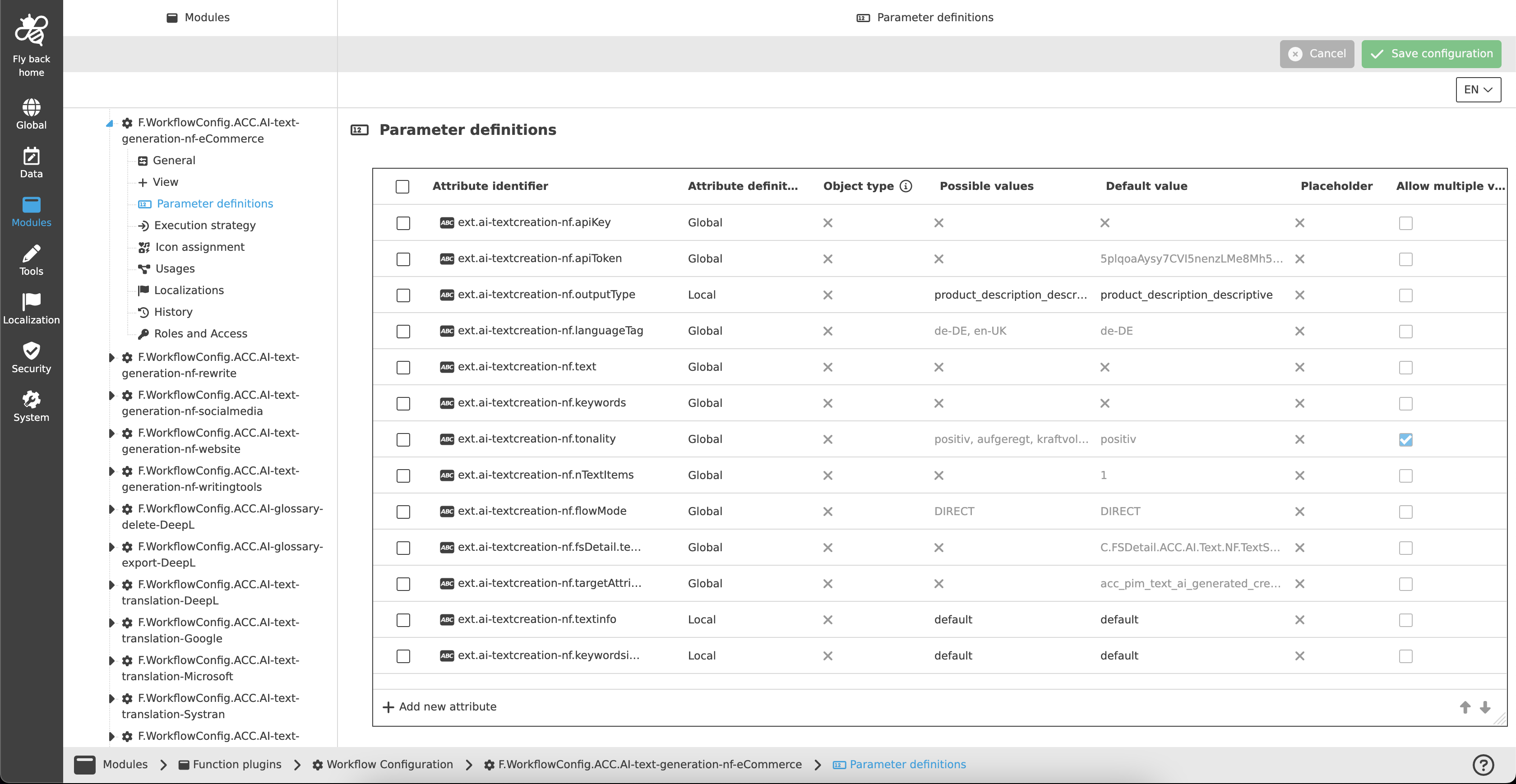Open the Security shield sidebar icon
The width and height of the screenshot is (1516, 784).
click(x=31, y=353)
